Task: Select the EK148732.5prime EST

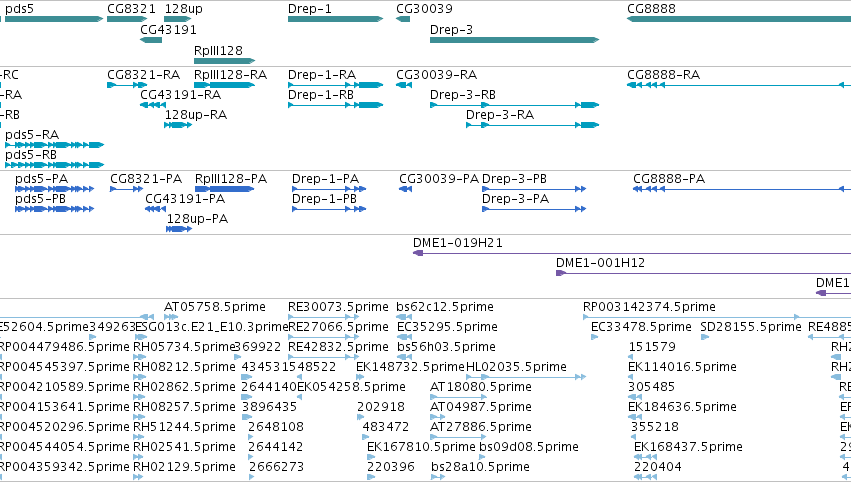Action: point(359,377)
